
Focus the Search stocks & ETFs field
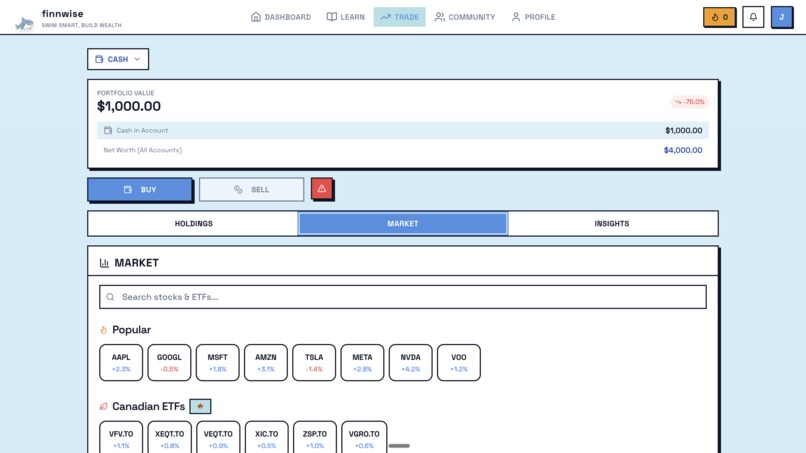click(402, 297)
